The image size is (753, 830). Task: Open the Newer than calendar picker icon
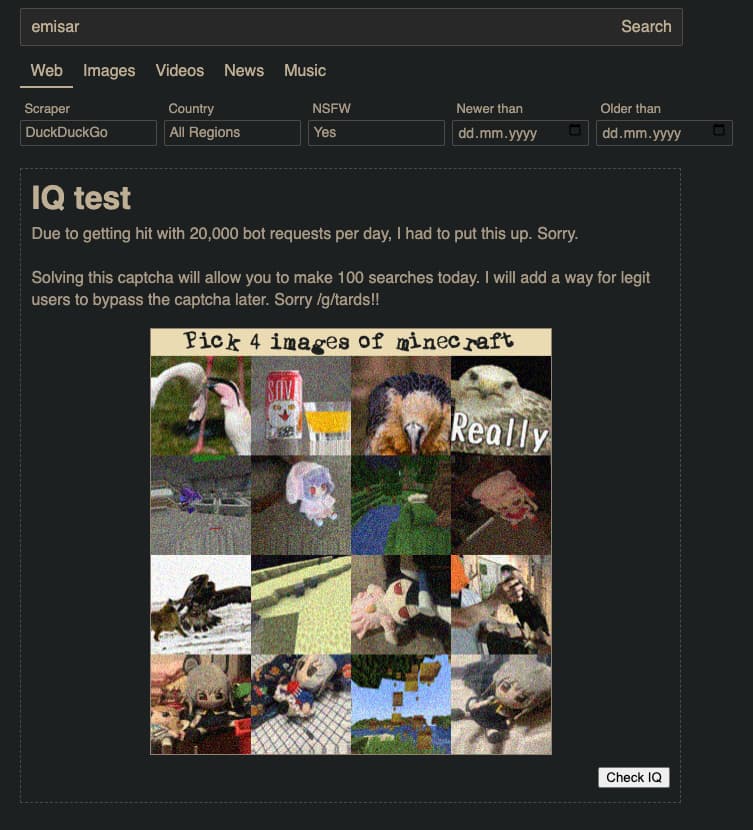[575, 130]
